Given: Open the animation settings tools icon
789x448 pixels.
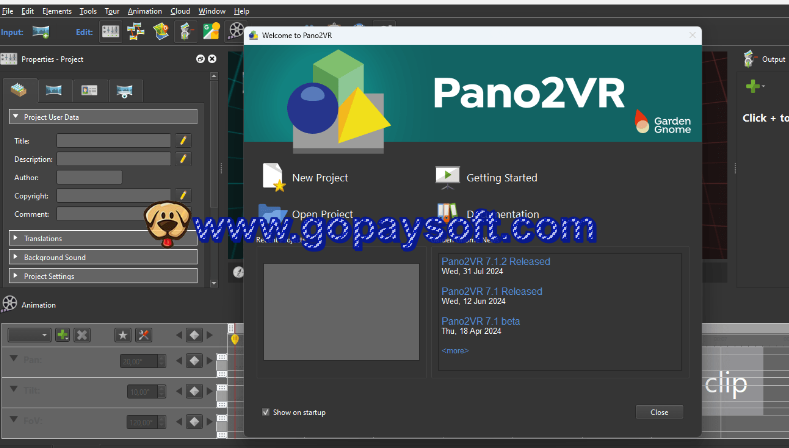Looking at the screenshot, I should click(x=143, y=335).
